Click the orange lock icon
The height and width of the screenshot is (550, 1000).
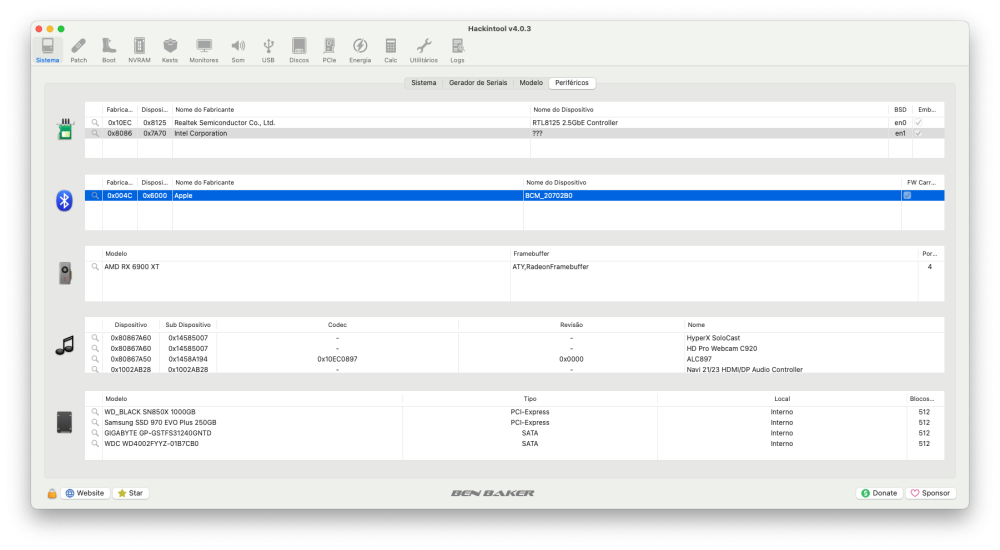[x=52, y=493]
